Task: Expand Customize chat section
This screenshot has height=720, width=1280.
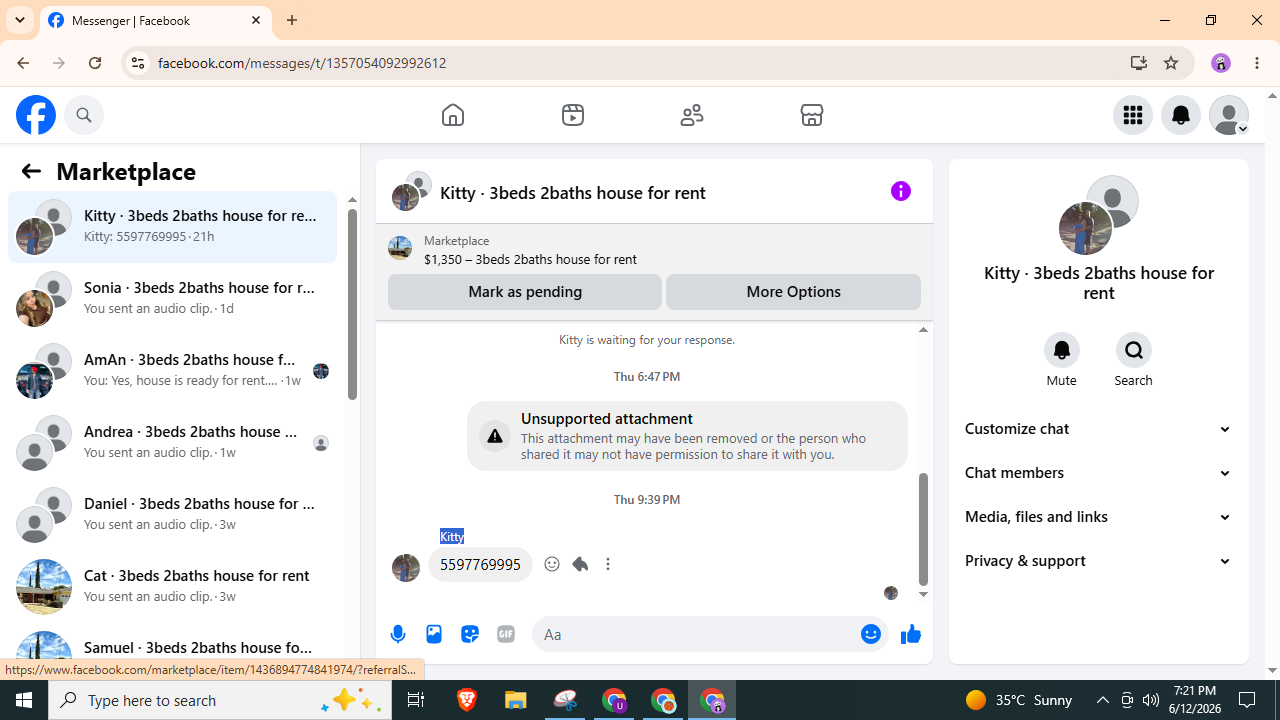Action: click(x=1098, y=429)
